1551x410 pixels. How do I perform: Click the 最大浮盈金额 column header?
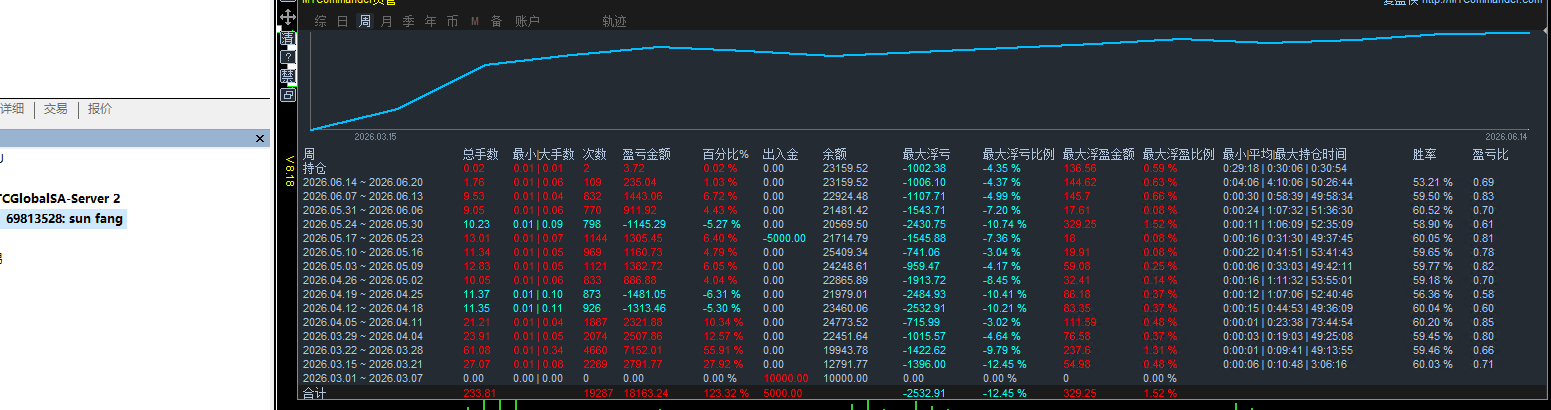[x=1098, y=154]
